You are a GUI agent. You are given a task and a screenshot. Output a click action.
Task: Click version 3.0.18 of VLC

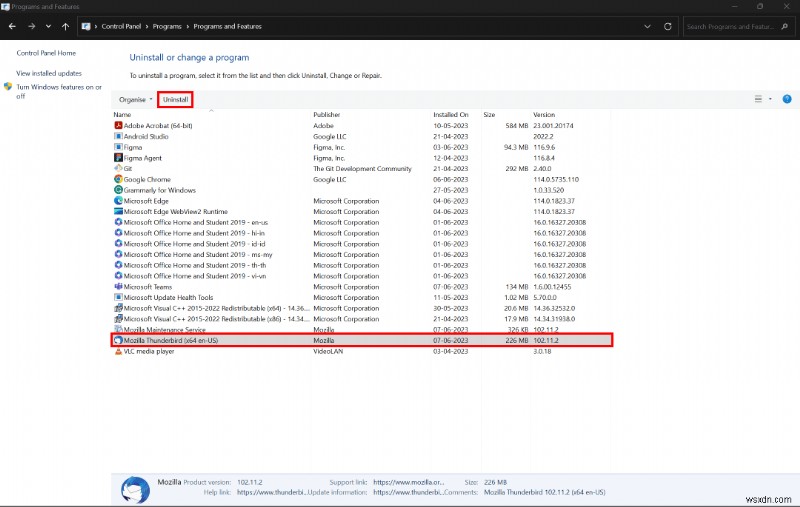(x=542, y=351)
